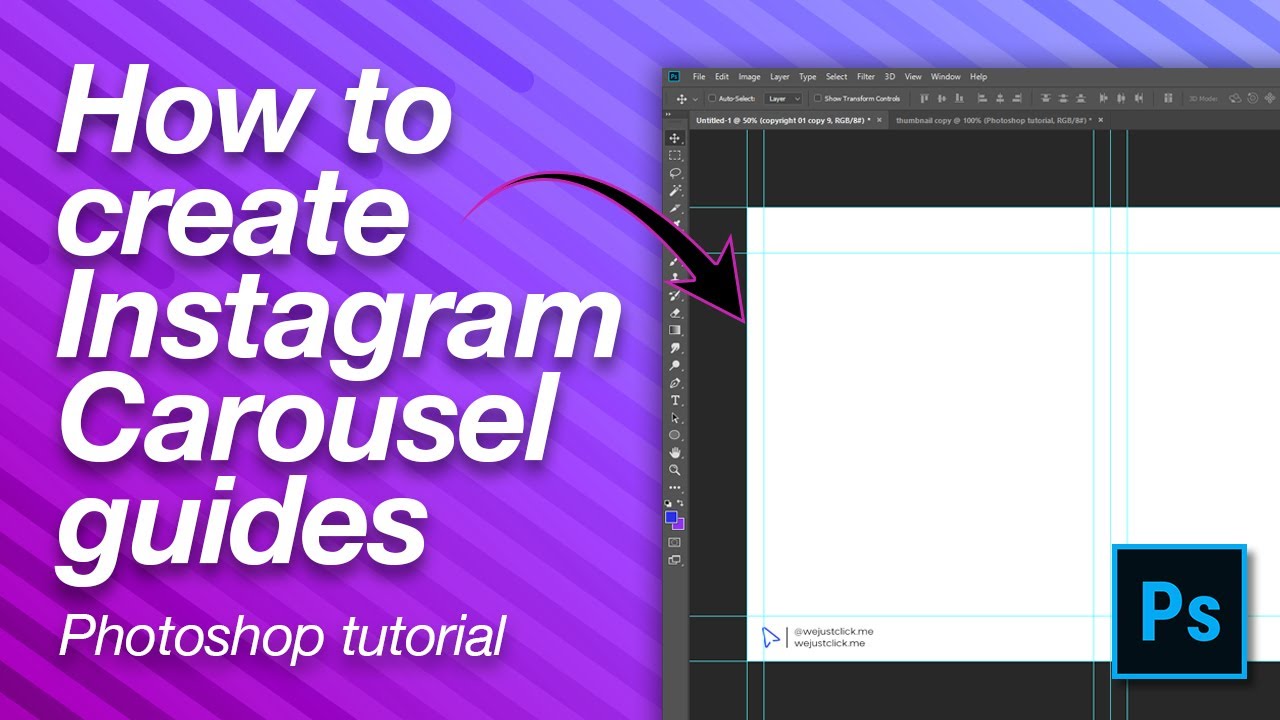Image resolution: width=1280 pixels, height=720 pixels.
Task: Select the History Brush tool
Action: [x=675, y=295]
